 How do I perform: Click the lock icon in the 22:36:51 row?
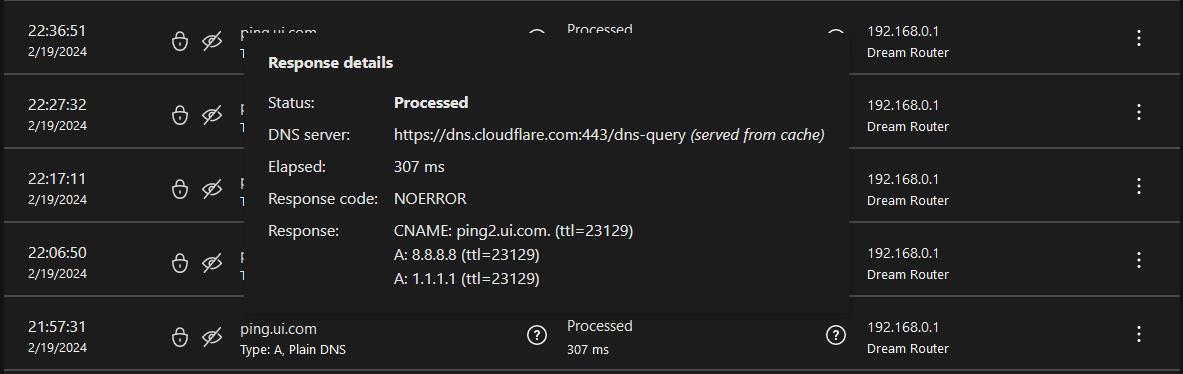(x=179, y=41)
